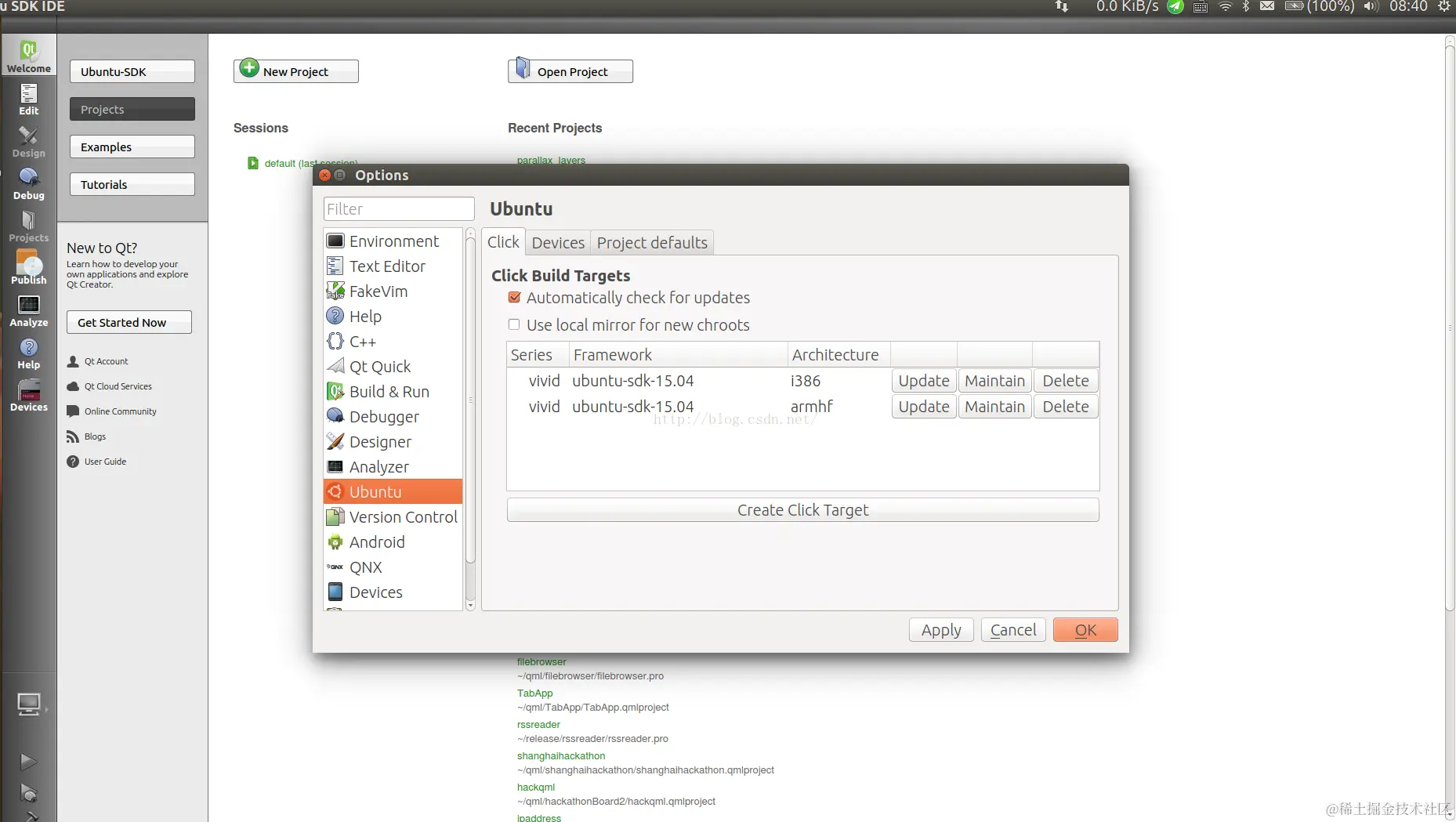The height and width of the screenshot is (822, 1456).
Task: Maintain the armhf click target
Action: 994,407
